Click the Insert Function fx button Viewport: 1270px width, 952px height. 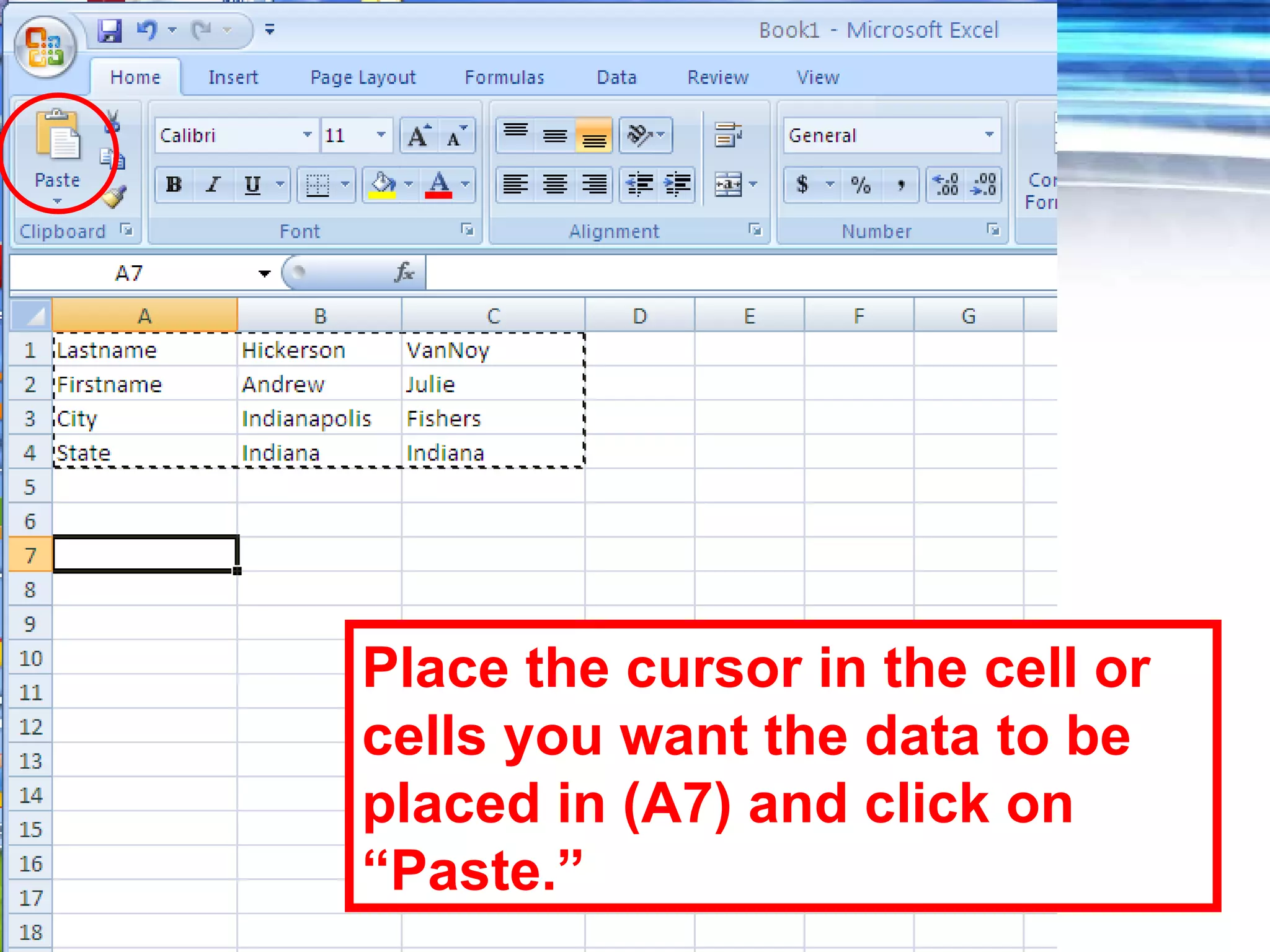pos(404,272)
